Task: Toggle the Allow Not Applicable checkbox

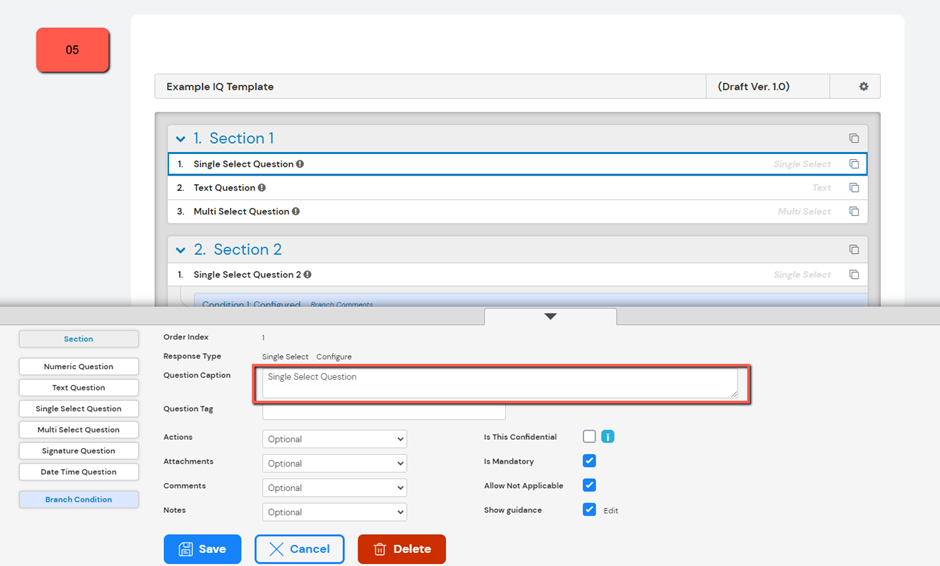Action: pos(589,485)
